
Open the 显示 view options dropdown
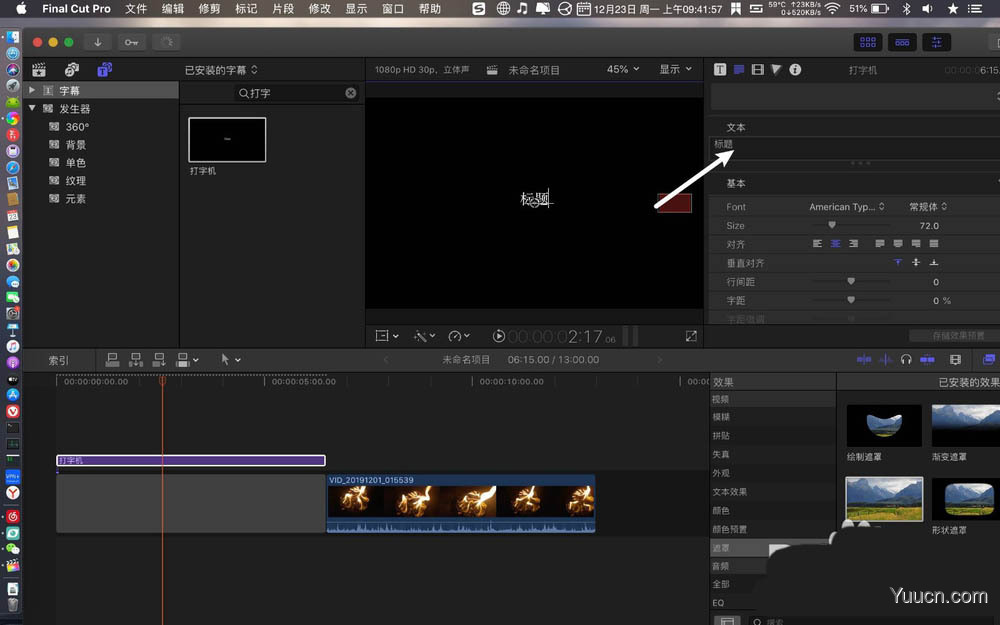675,69
